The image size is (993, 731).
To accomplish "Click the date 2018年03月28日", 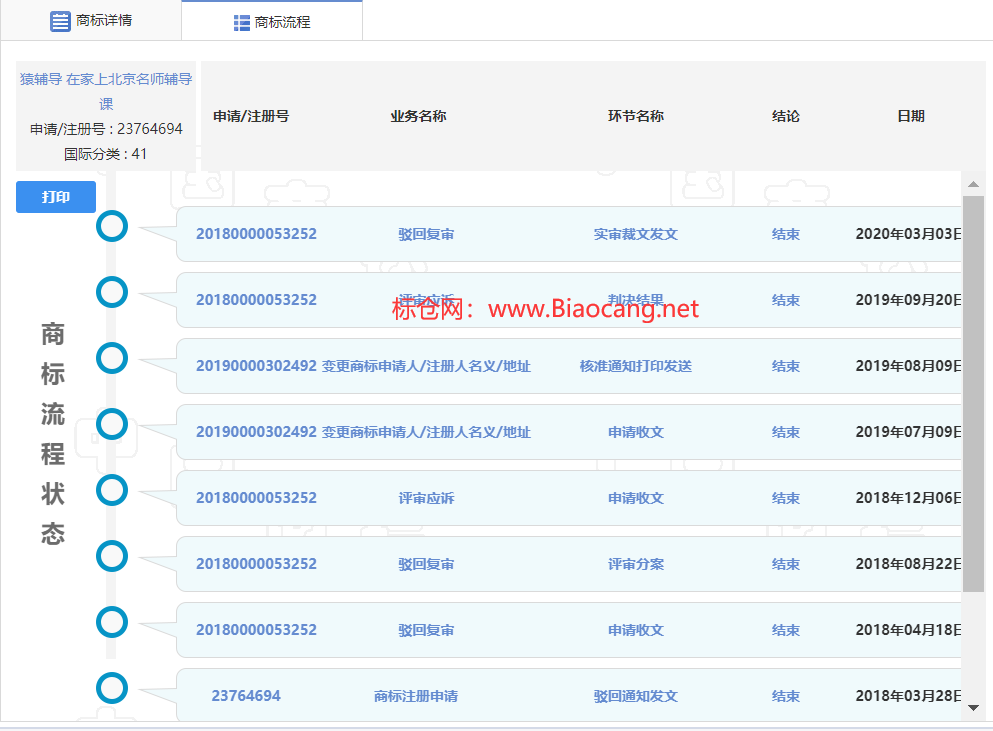I will (x=909, y=696).
